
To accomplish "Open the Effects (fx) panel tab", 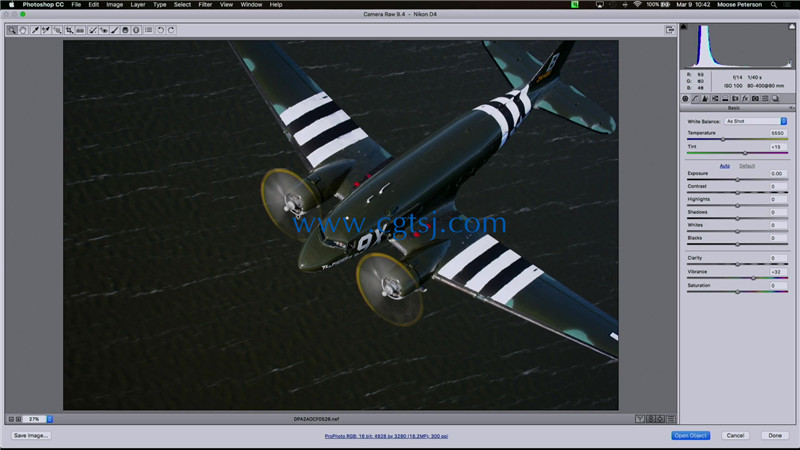I will click(745, 98).
